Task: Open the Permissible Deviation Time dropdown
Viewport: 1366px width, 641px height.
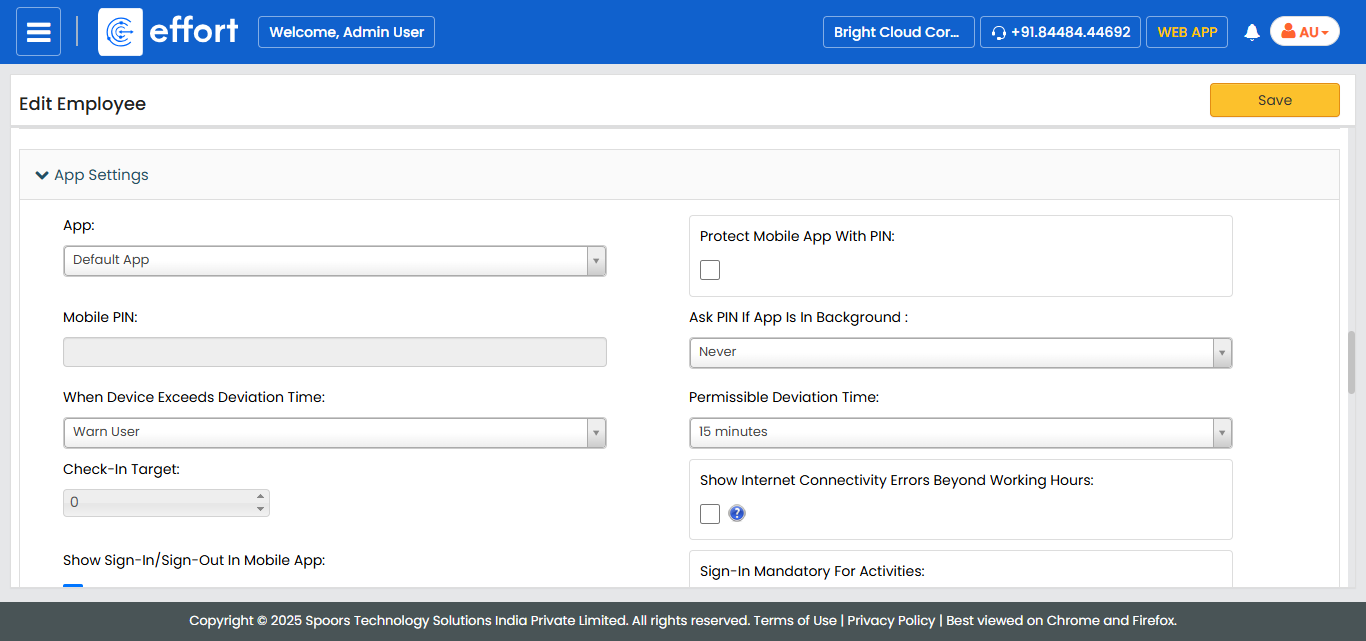Action: coord(960,432)
